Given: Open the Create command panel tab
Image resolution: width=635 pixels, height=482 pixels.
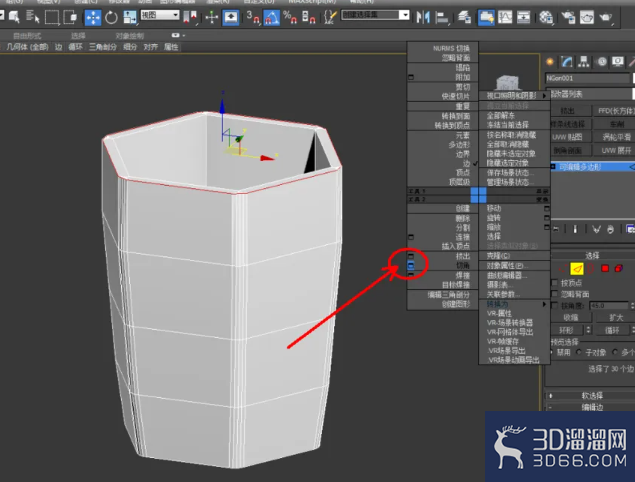Looking at the screenshot, I should pos(550,62).
